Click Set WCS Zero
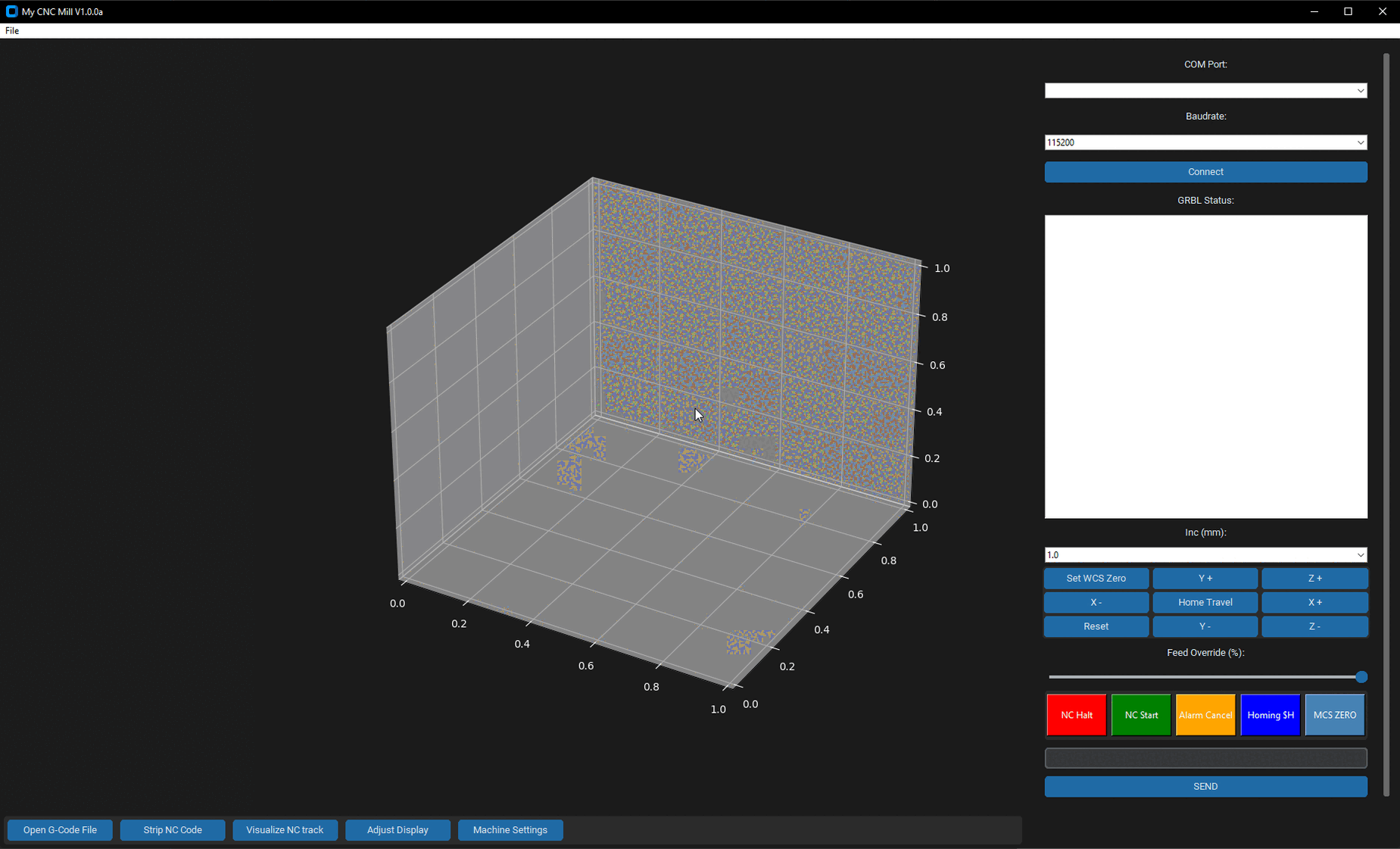Screen dimensions: 1400x849 1096,578
